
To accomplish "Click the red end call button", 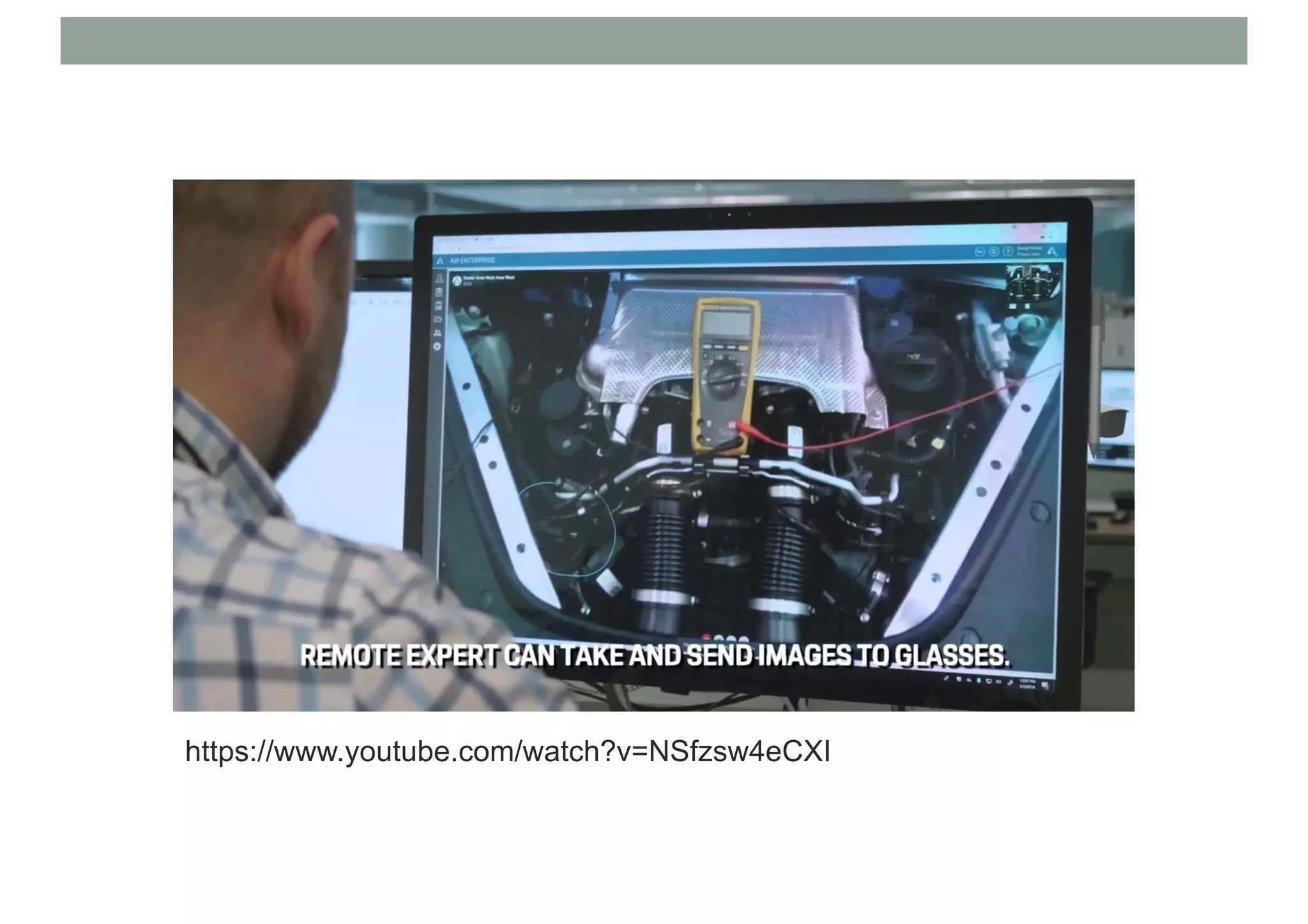I will coord(707,637).
